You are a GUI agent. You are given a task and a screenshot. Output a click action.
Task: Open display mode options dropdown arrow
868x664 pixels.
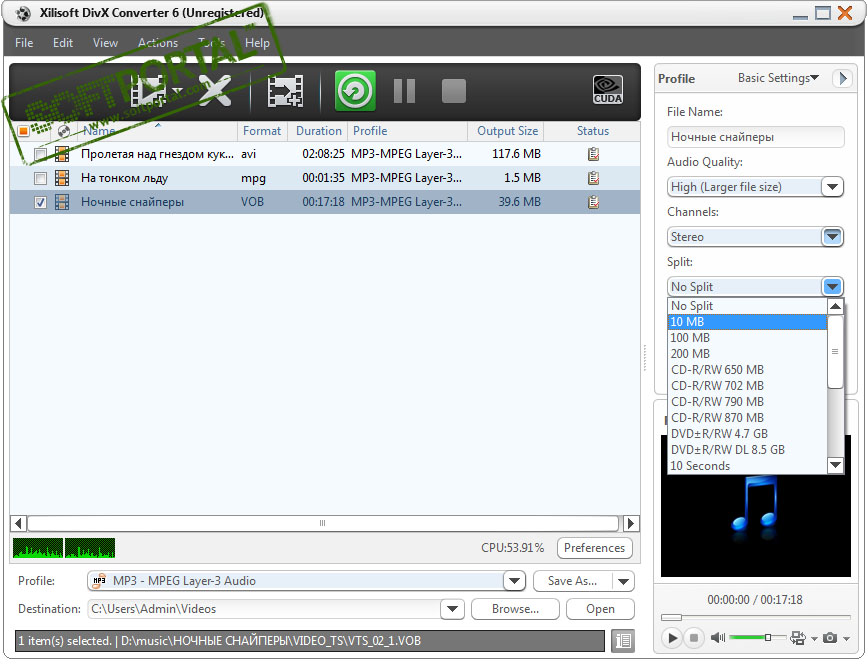[x=814, y=639]
